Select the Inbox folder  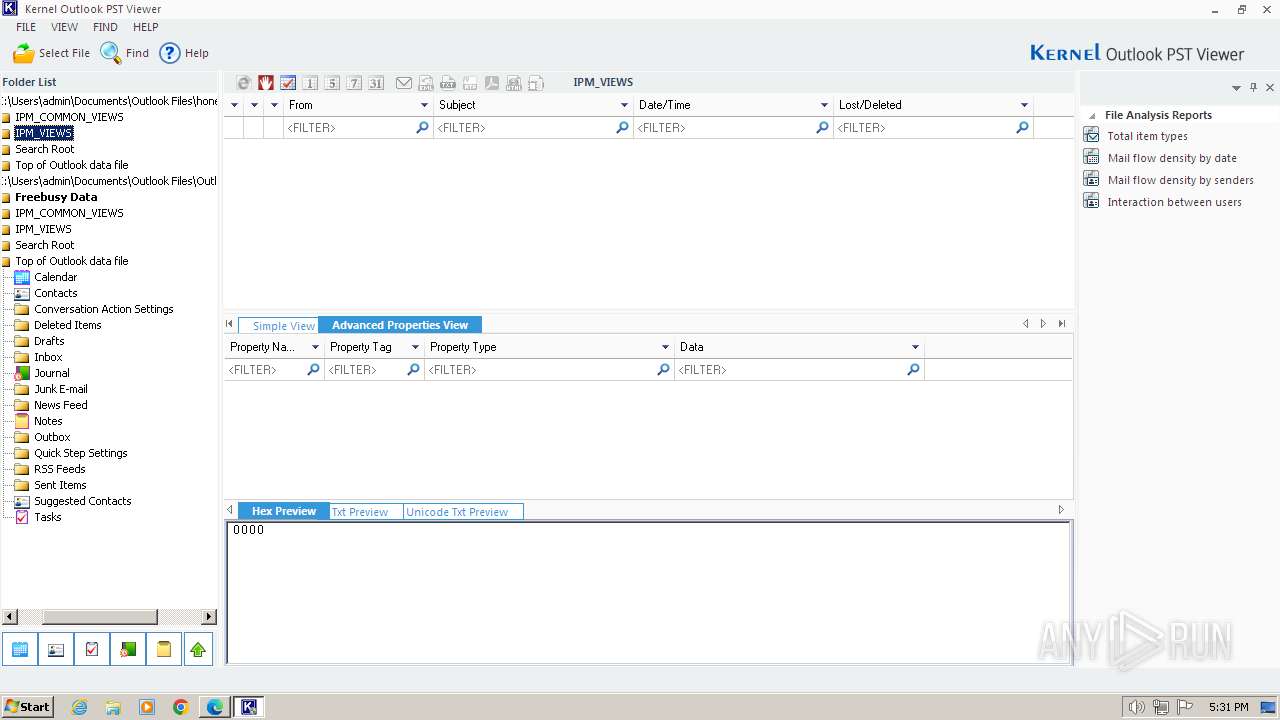(x=48, y=357)
